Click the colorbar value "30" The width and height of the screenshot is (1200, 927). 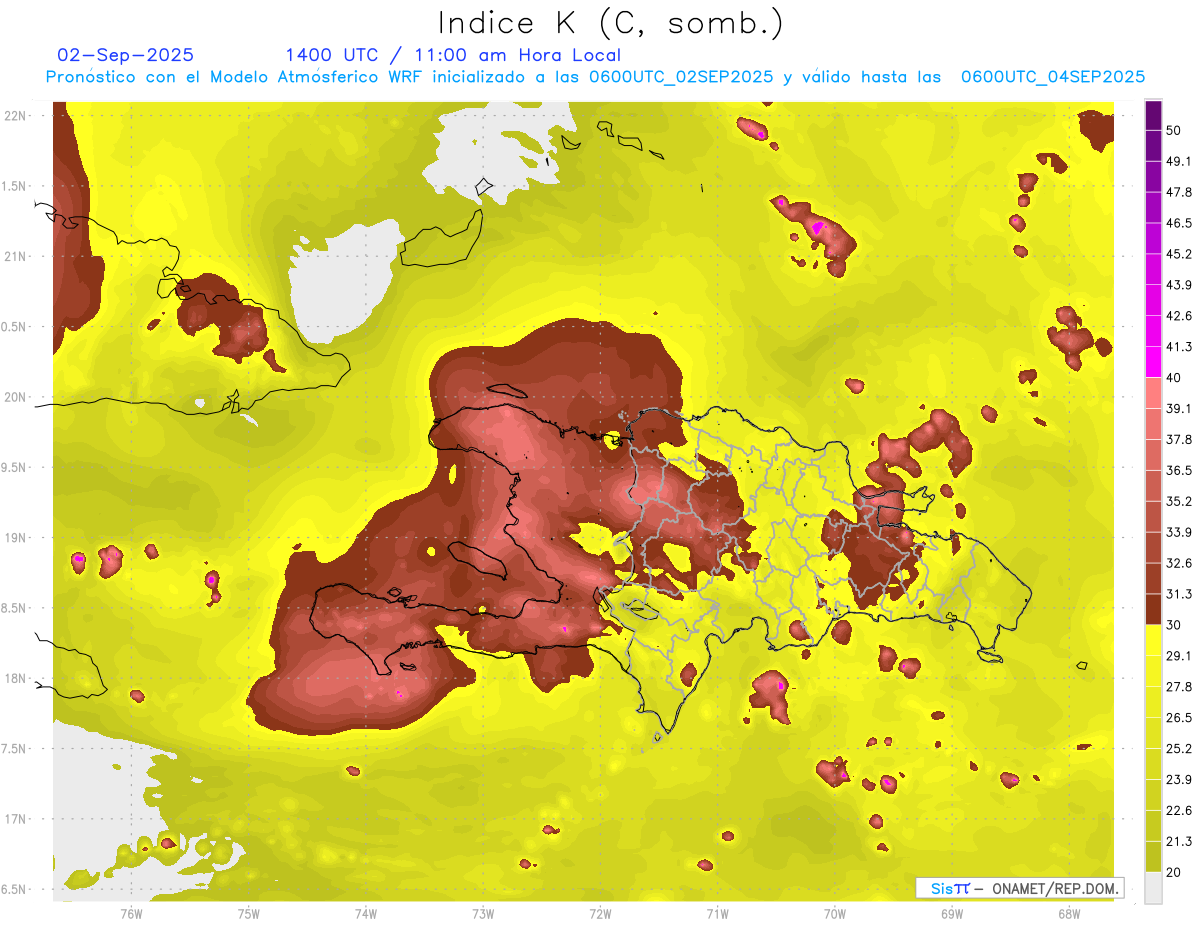tap(1174, 625)
